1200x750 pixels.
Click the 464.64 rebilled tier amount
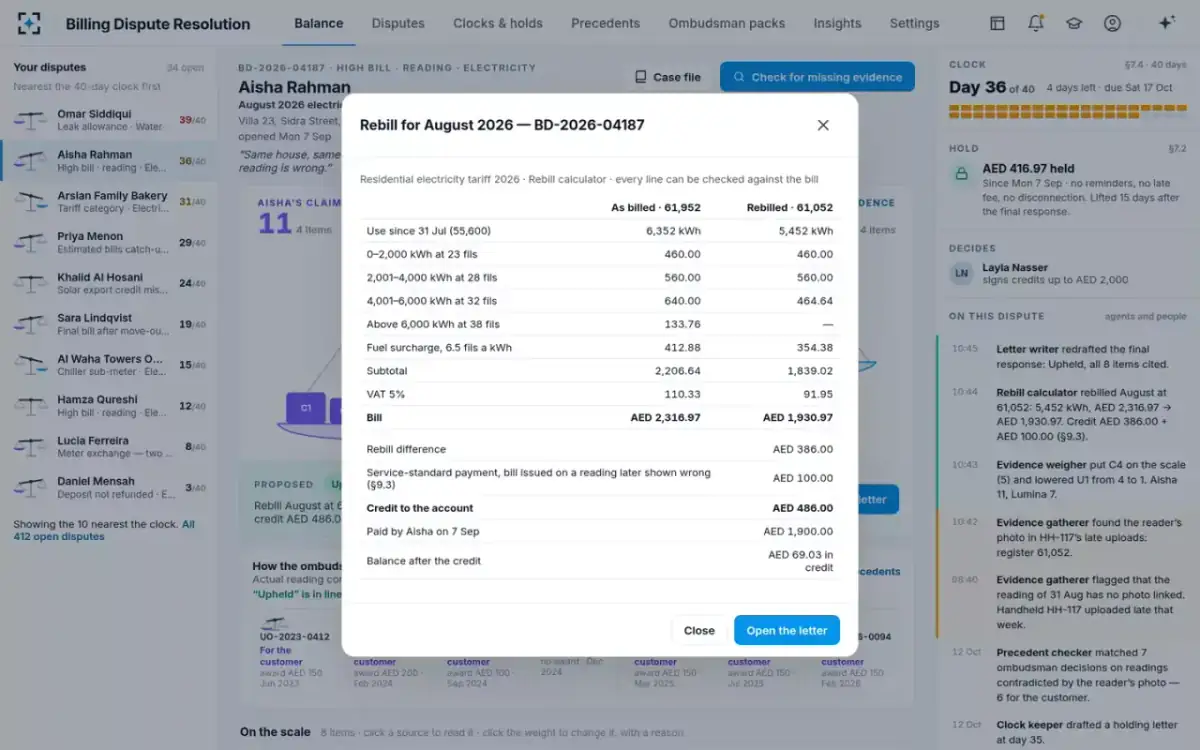click(815, 301)
